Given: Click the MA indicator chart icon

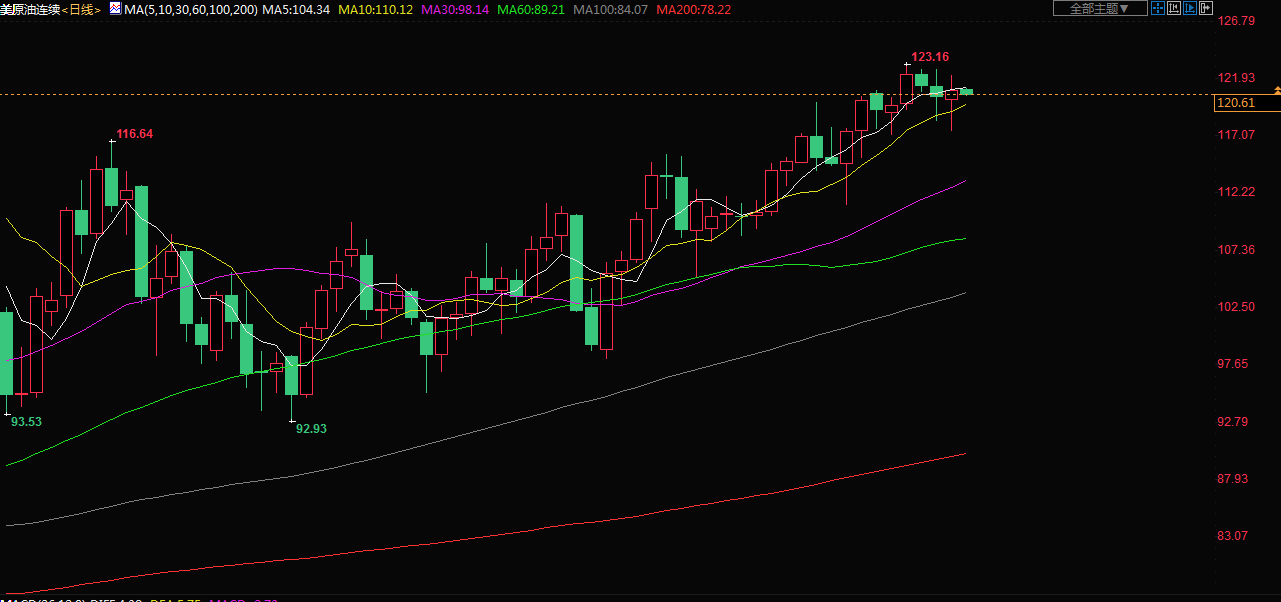Looking at the screenshot, I should pos(115,9).
